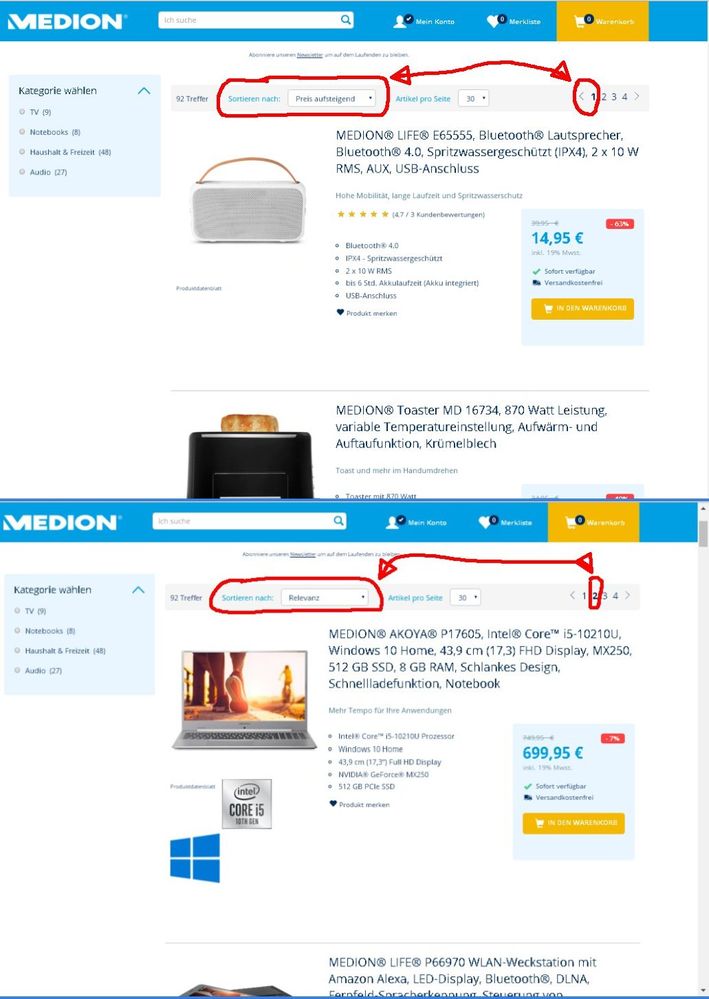This screenshot has width=709, height=999.
Task: Collapse Kategorie wählen panel beside the AKOYA notebook
Action: point(138,590)
